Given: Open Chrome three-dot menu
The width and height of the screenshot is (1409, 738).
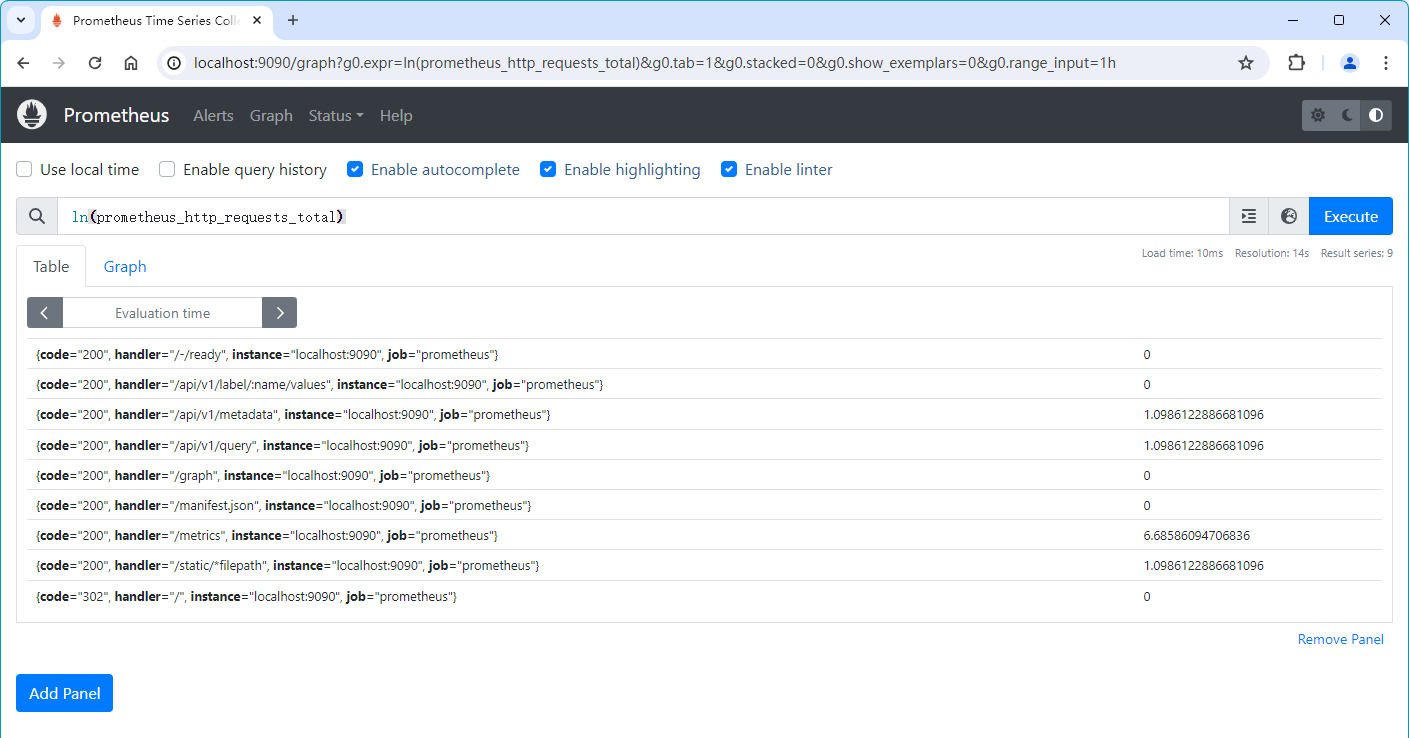Looking at the screenshot, I should (1386, 63).
